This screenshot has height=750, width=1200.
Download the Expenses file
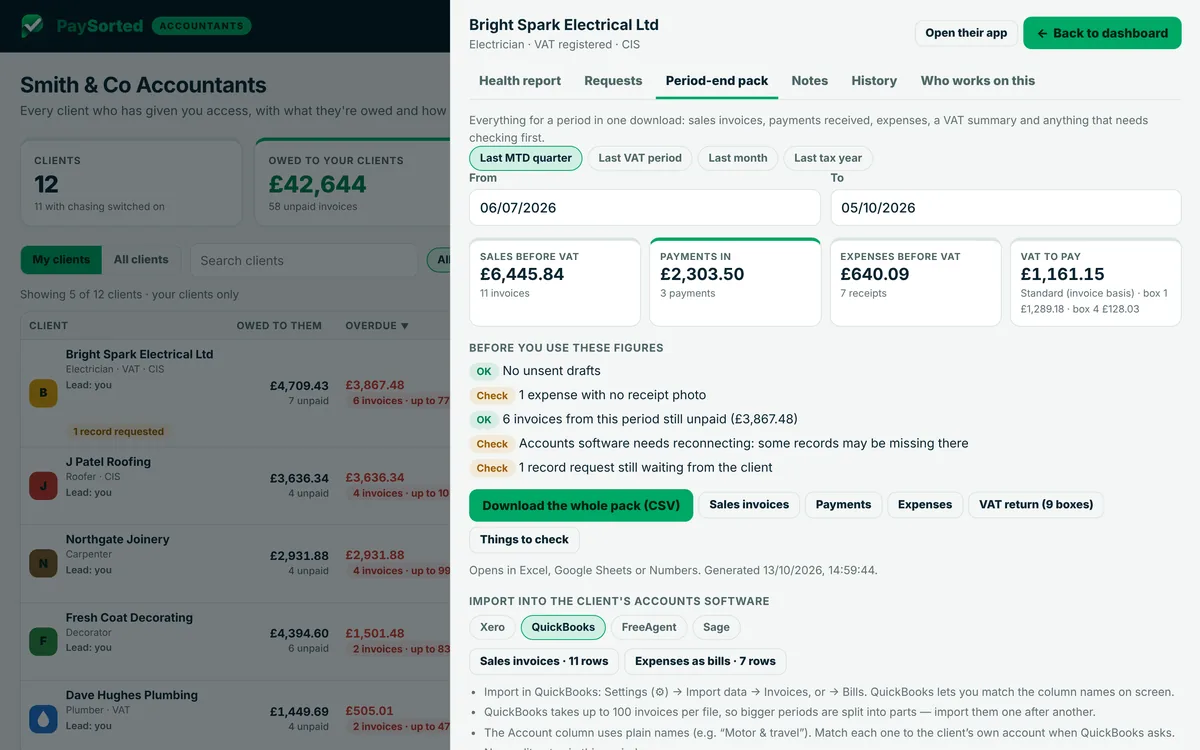point(925,505)
